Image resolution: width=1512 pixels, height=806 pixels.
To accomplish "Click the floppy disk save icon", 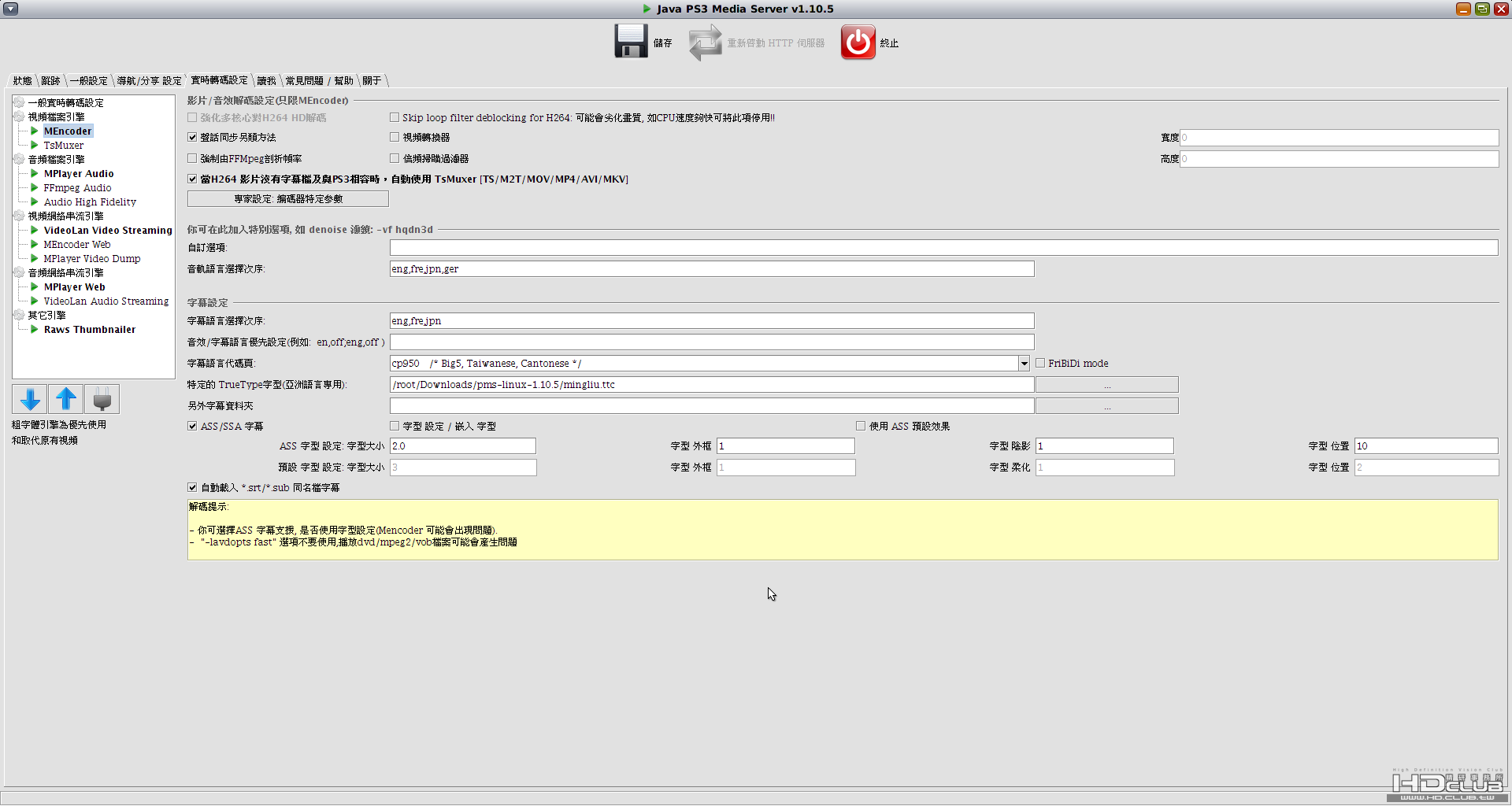I will pyautogui.click(x=631, y=42).
